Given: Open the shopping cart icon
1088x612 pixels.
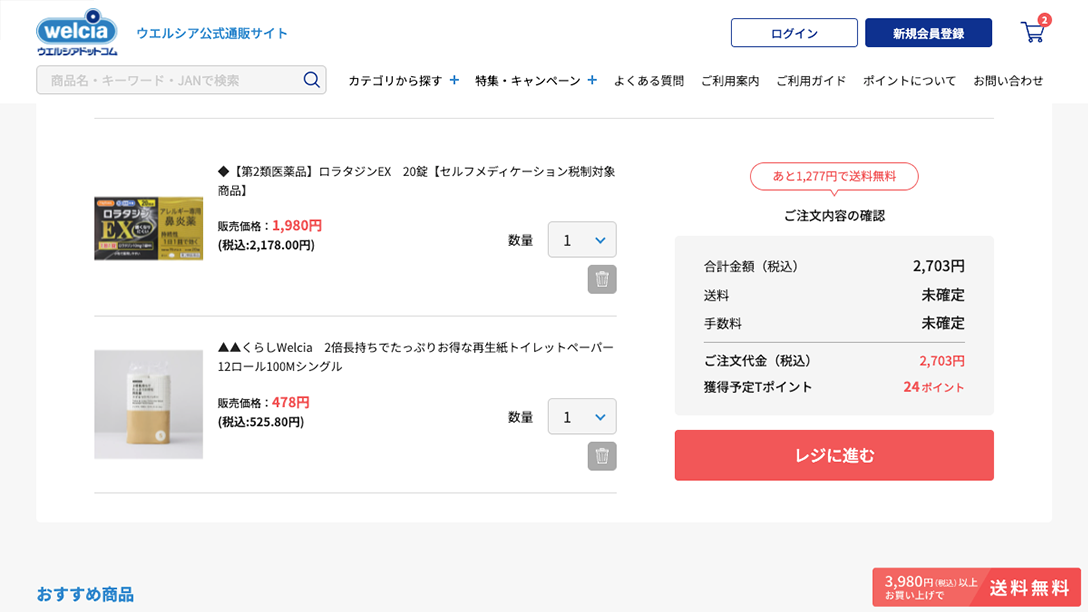Looking at the screenshot, I should [x=1033, y=32].
